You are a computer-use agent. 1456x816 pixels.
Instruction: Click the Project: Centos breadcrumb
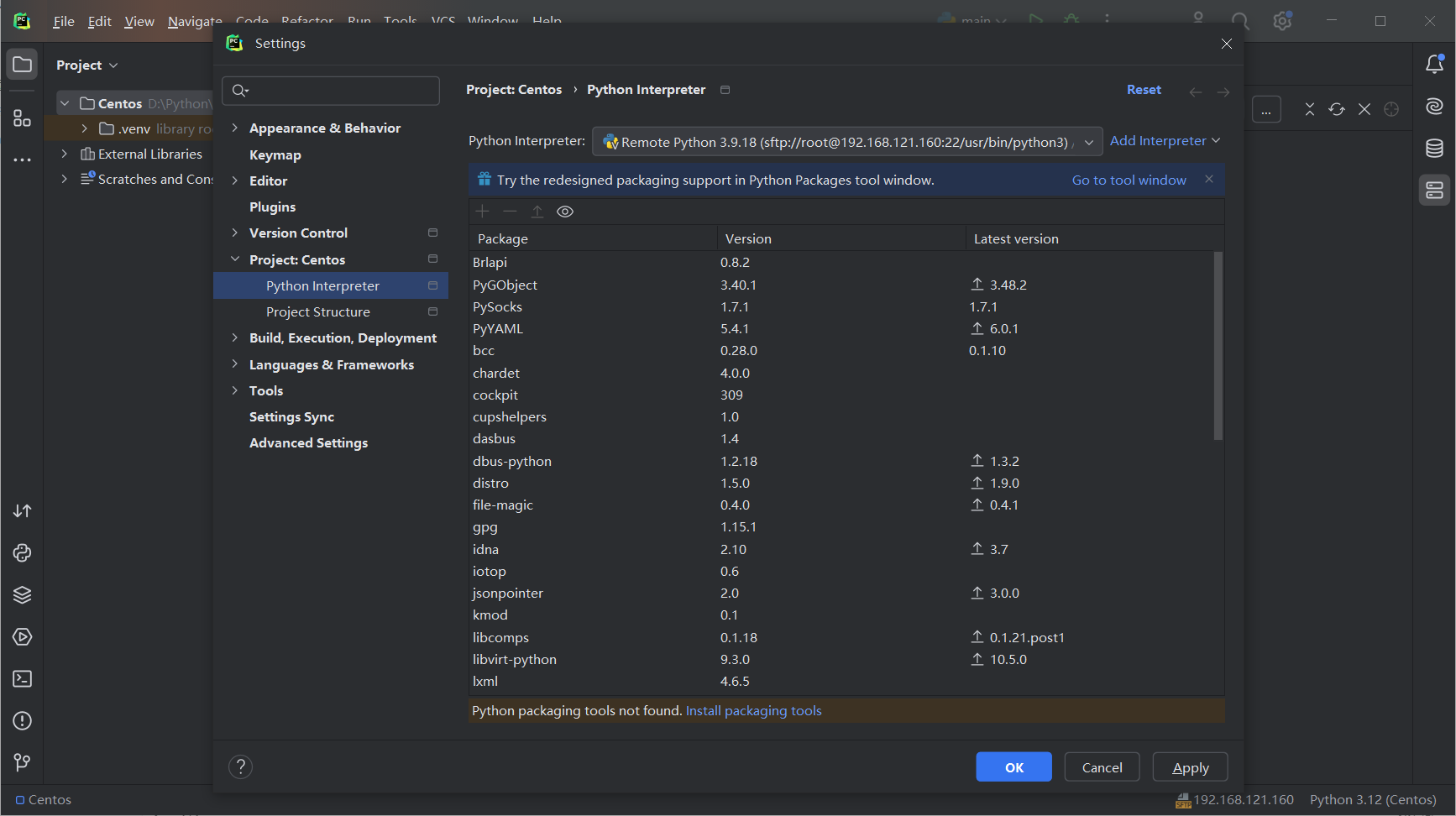514,89
